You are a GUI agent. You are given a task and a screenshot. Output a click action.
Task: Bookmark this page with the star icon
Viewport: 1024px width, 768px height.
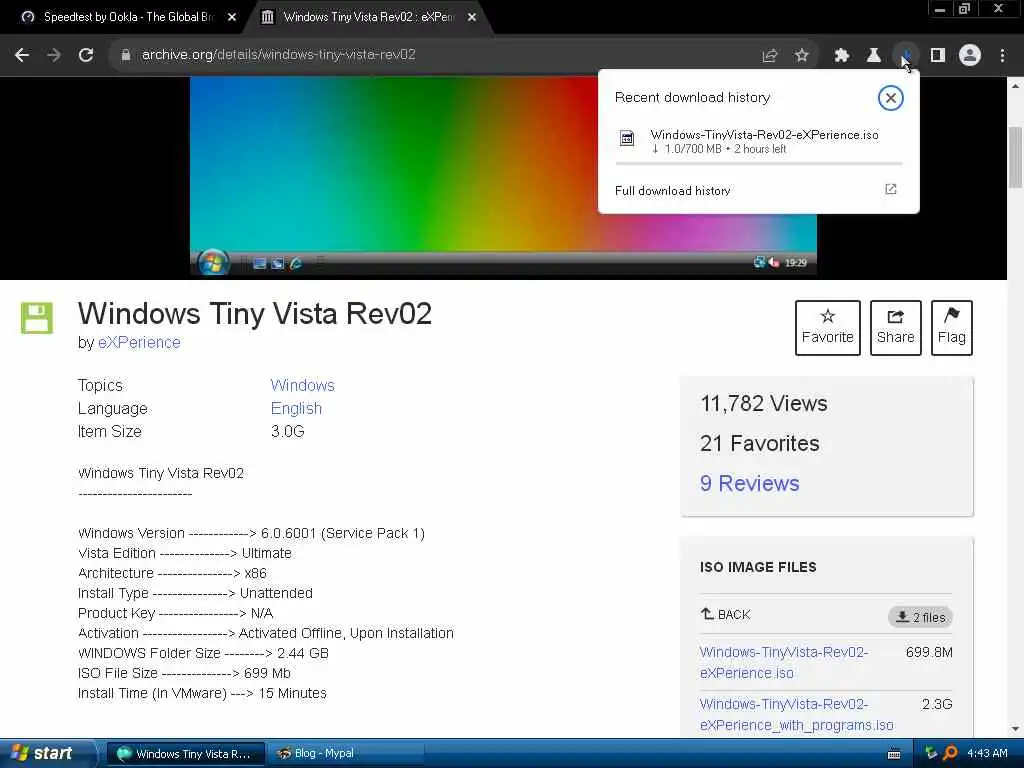(802, 56)
